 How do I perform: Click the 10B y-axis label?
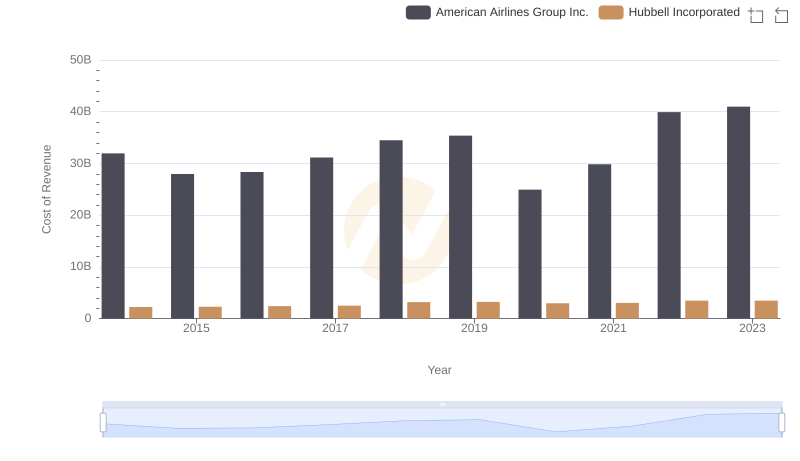pos(81,266)
